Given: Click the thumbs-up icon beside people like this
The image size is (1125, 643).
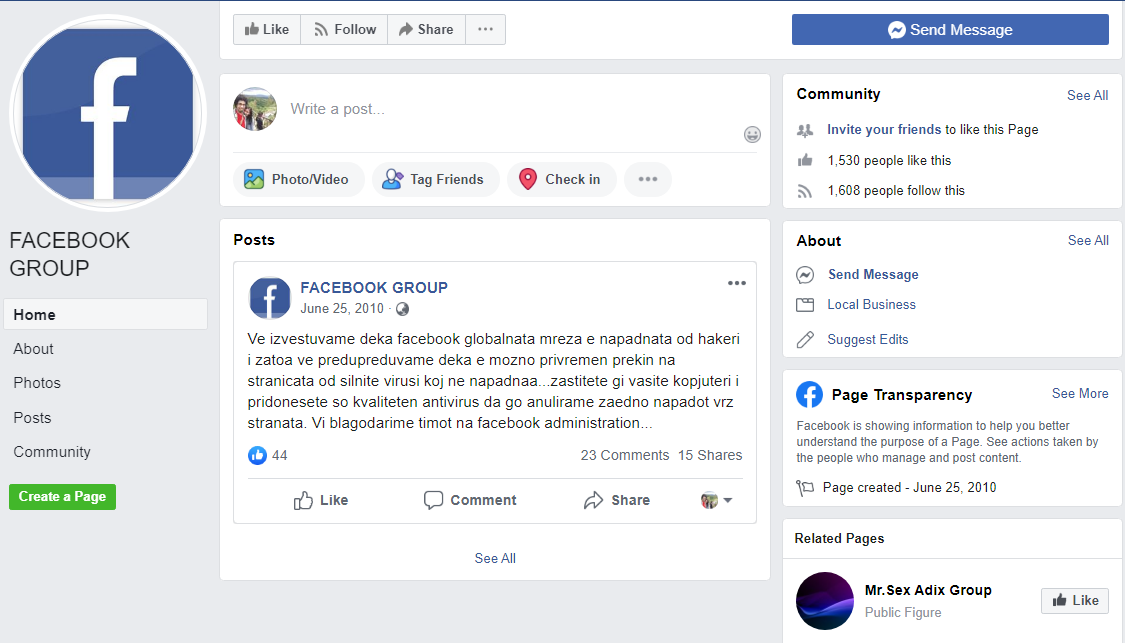Looking at the screenshot, I should [x=805, y=161].
